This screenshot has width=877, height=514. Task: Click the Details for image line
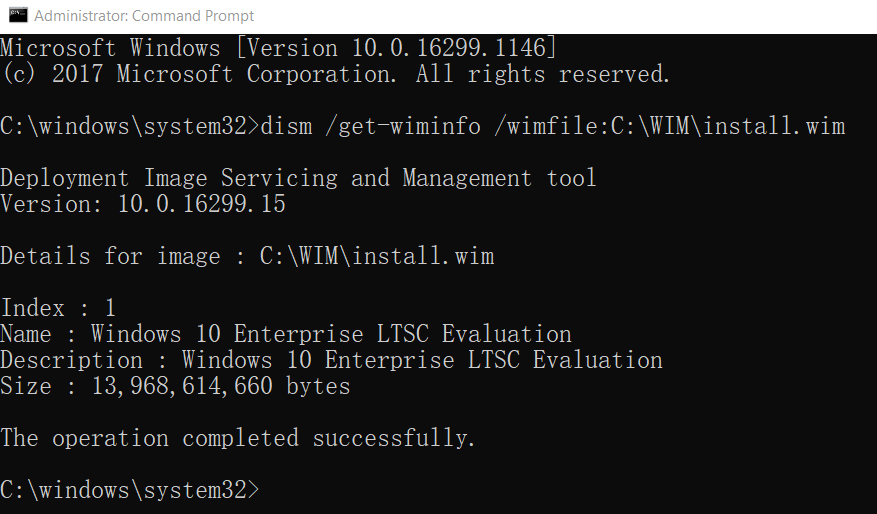247,256
